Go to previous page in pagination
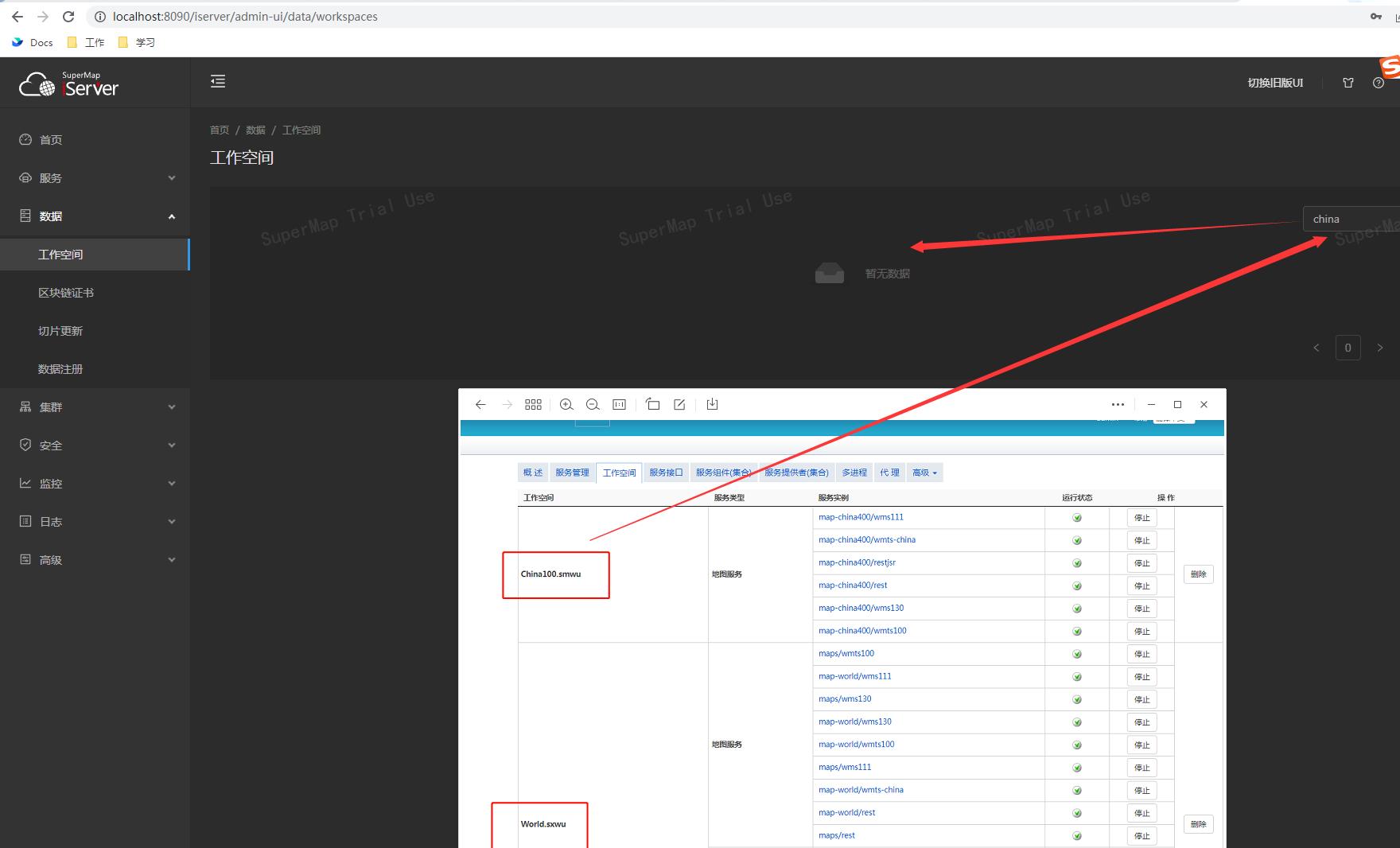This screenshot has height=848, width=1400. coord(1316,348)
